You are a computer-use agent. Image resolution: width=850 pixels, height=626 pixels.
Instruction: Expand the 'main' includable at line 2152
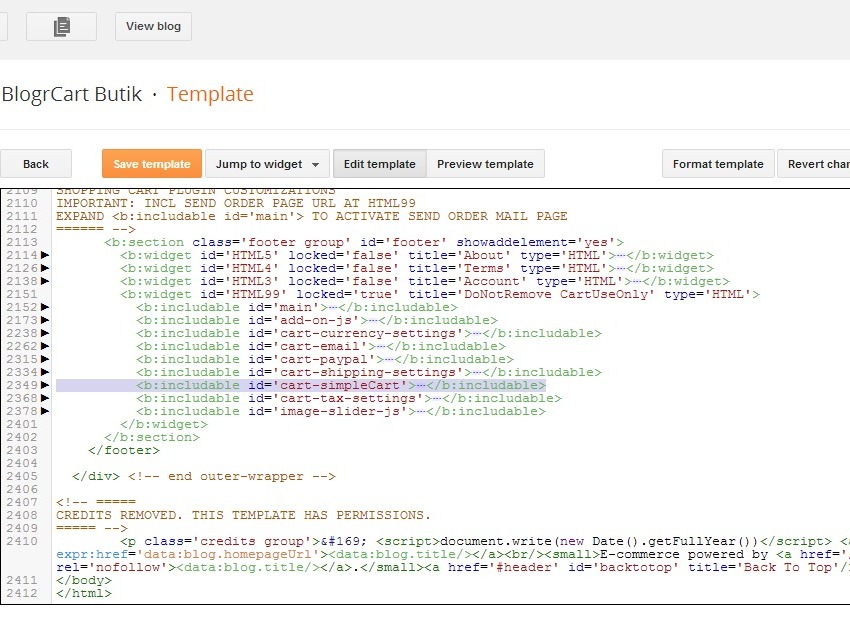point(45,307)
